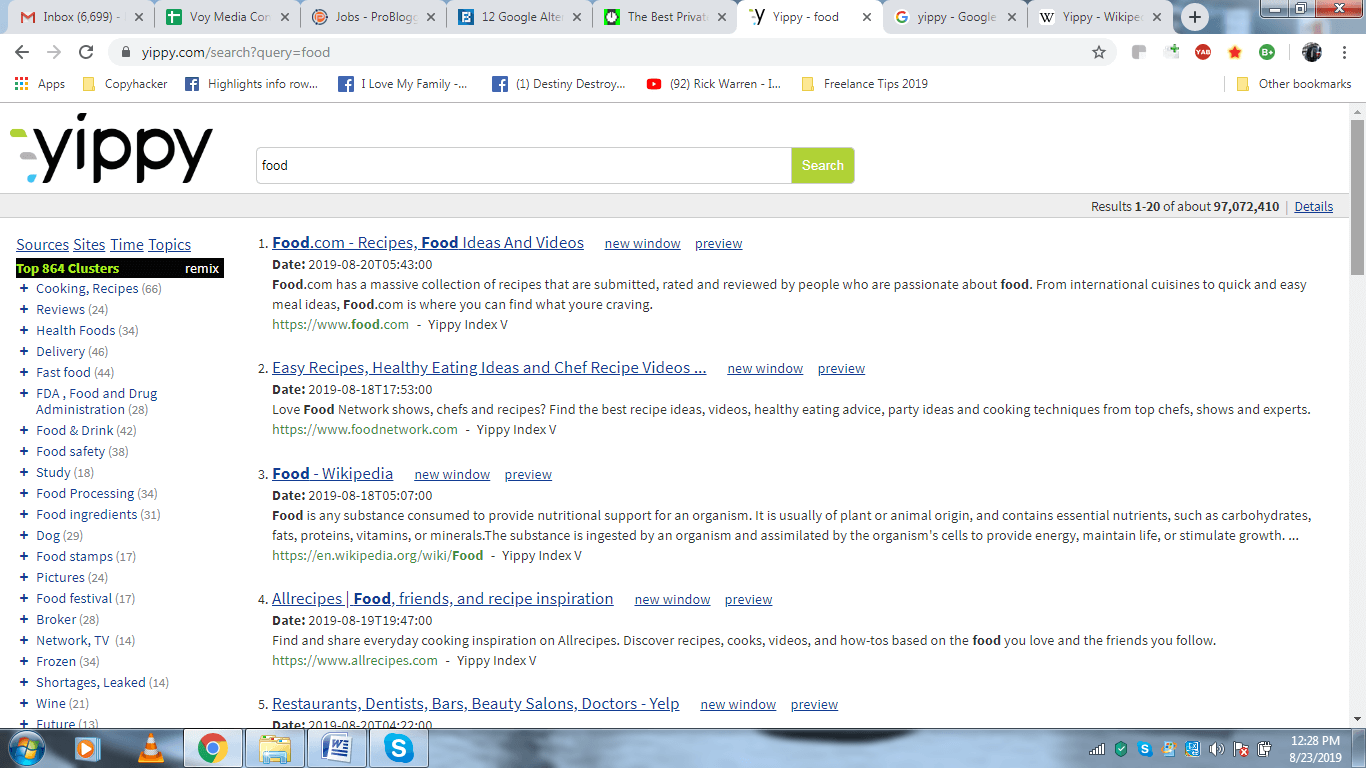The height and width of the screenshot is (768, 1366).
Task: Expand the Fast food cluster
Action: pyautogui.click(x=23, y=372)
